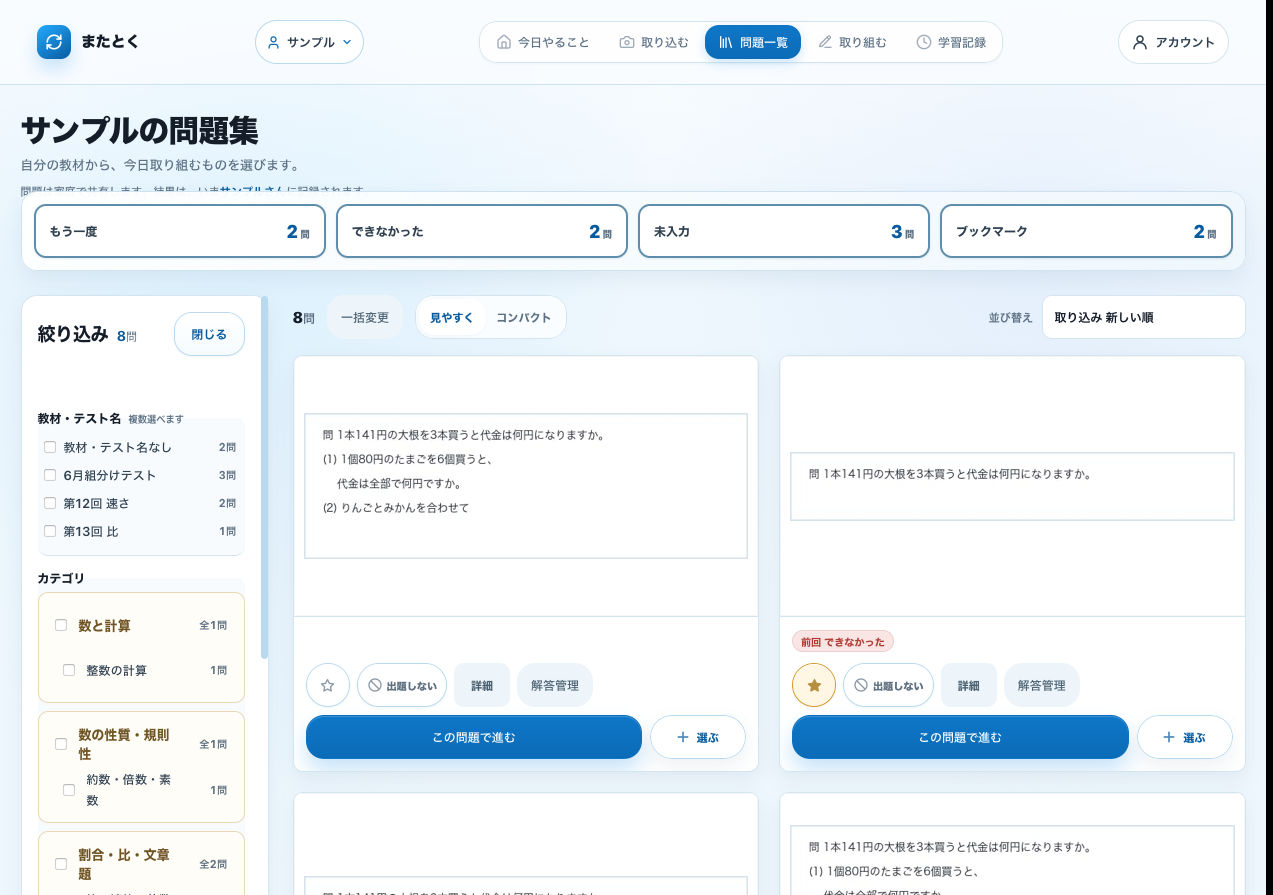
Task: Tick the 整数の計算 subcategory
Action: (x=69, y=670)
